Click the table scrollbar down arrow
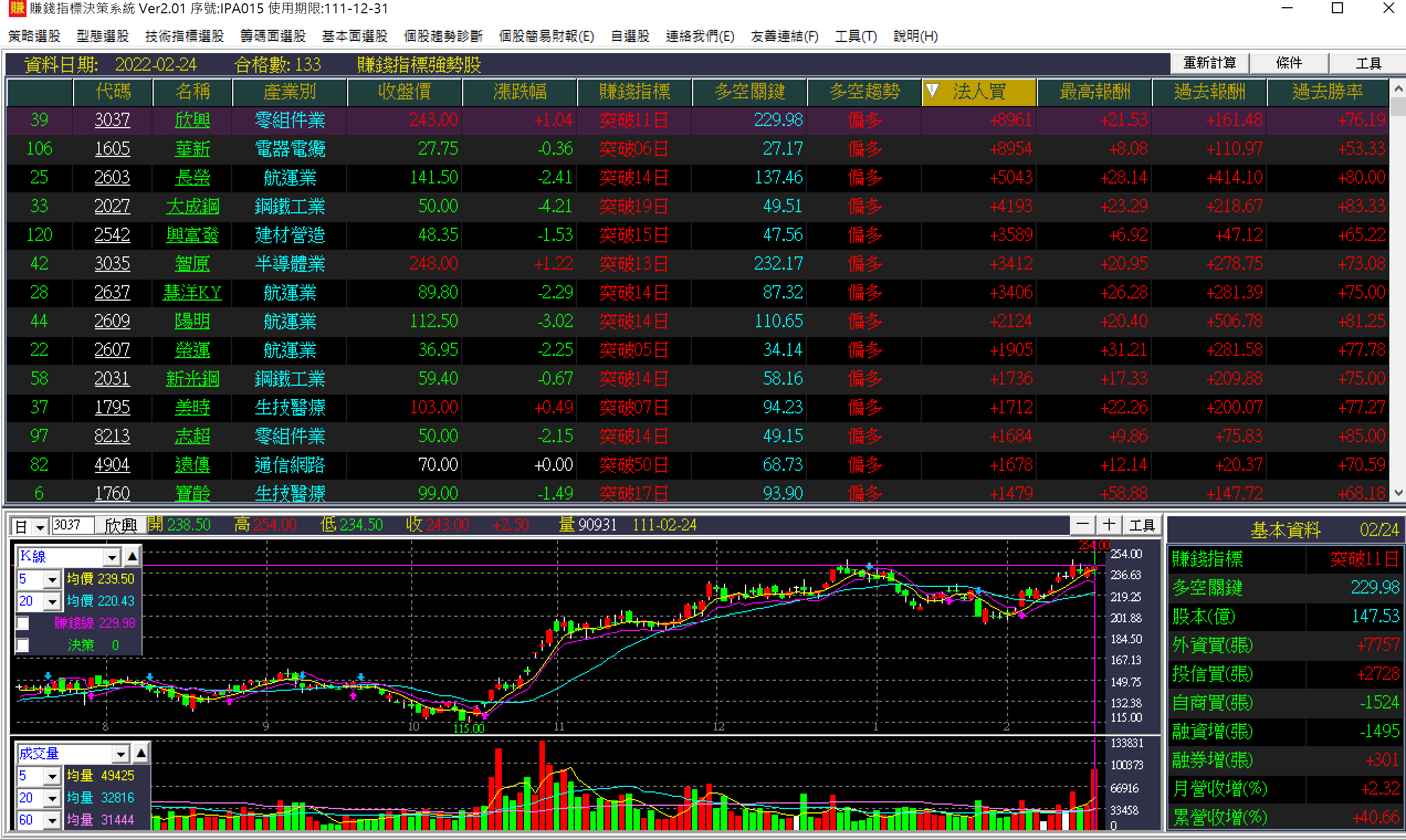 (1398, 494)
